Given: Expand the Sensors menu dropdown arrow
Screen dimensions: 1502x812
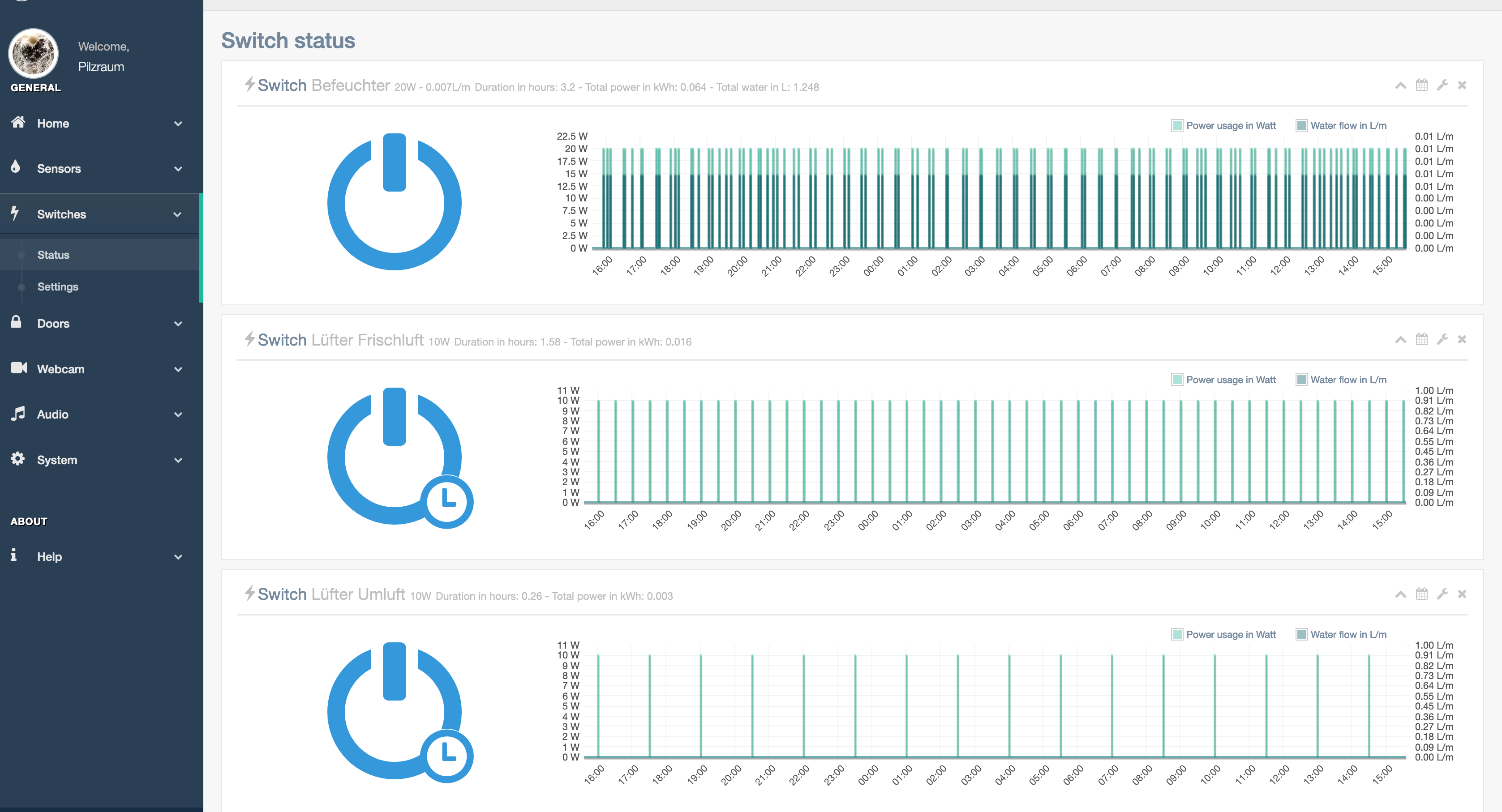Looking at the screenshot, I should point(178,169).
